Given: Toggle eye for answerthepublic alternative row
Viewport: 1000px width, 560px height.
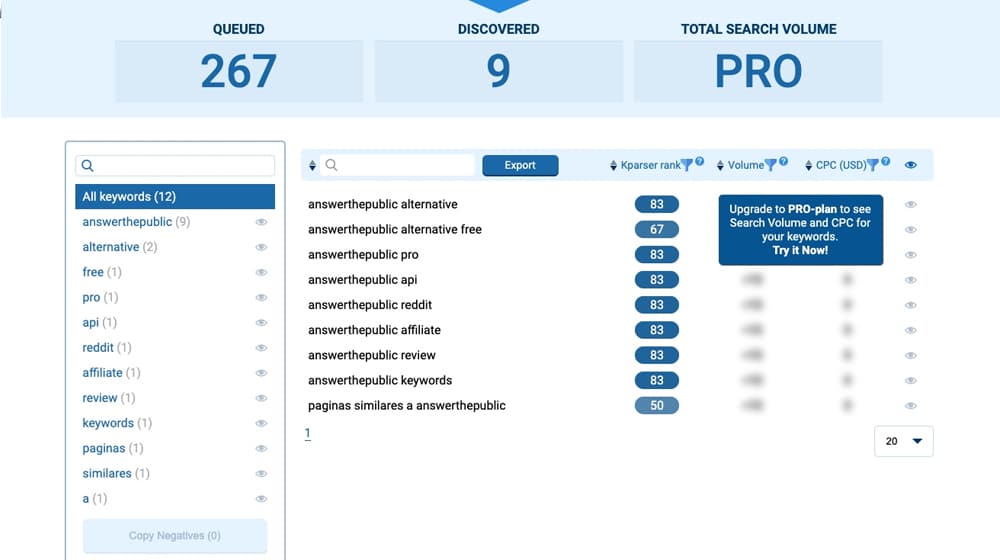Looking at the screenshot, I should (911, 205).
